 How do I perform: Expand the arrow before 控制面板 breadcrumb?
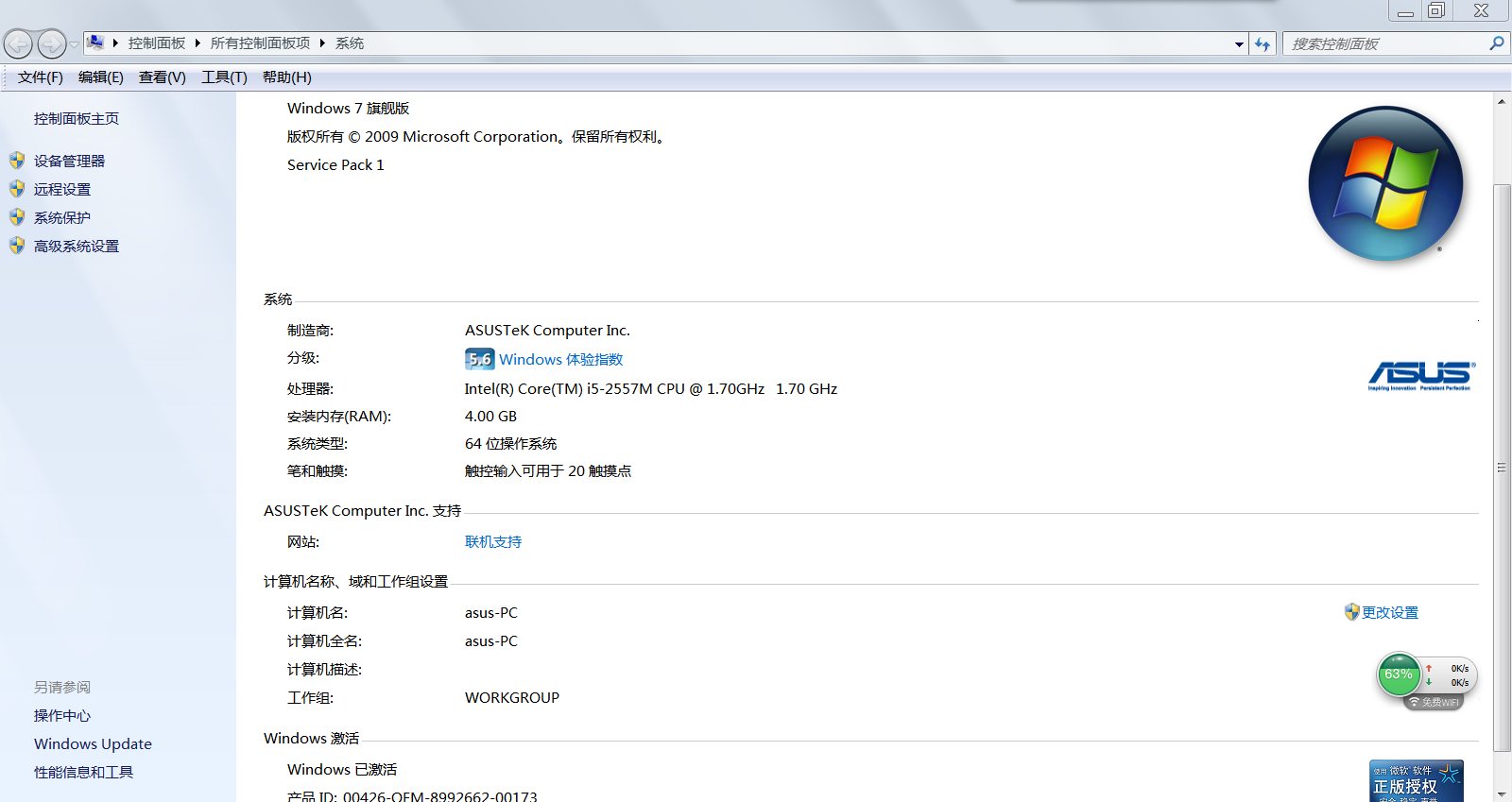click(116, 43)
